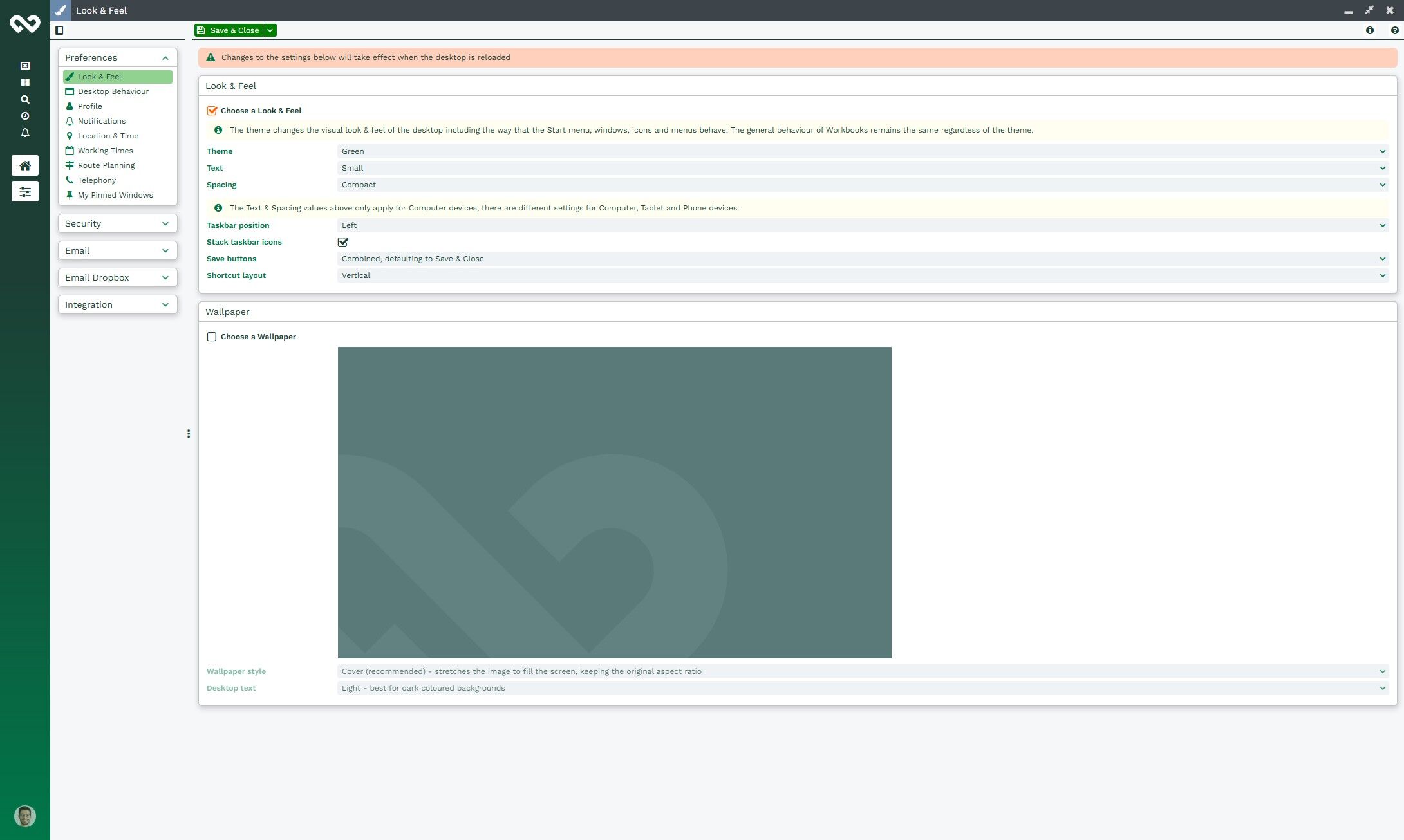The image size is (1404, 840).
Task: Click the wallpaper preview image
Action: [x=614, y=502]
